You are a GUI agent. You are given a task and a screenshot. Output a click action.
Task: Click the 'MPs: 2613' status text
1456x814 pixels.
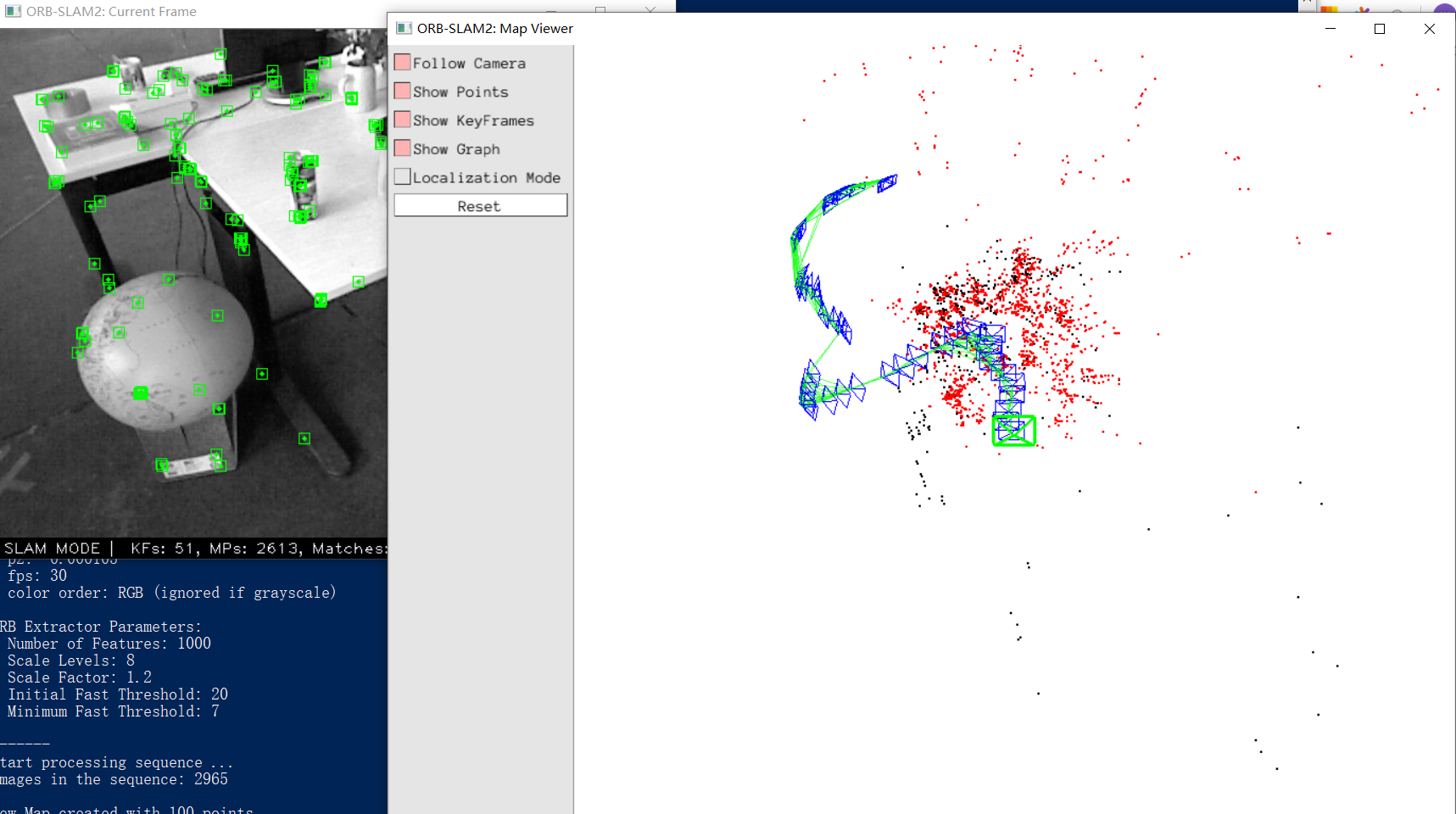[254, 549]
